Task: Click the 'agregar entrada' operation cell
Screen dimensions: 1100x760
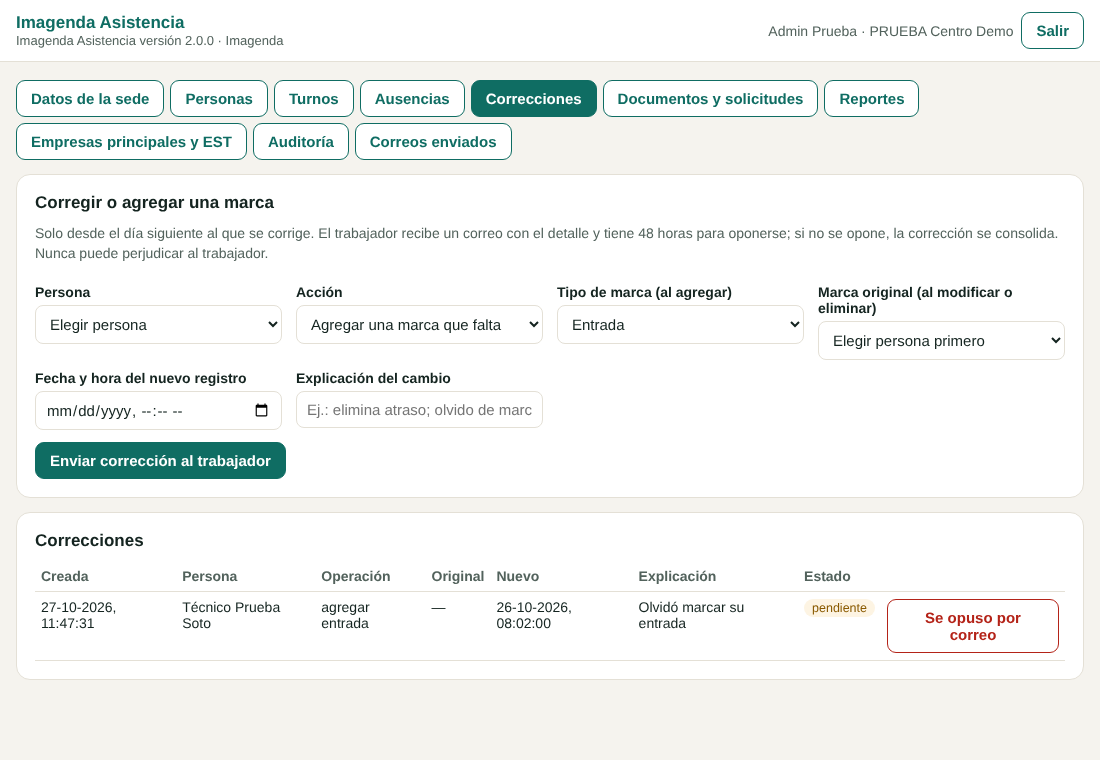Action: (x=345, y=615)
